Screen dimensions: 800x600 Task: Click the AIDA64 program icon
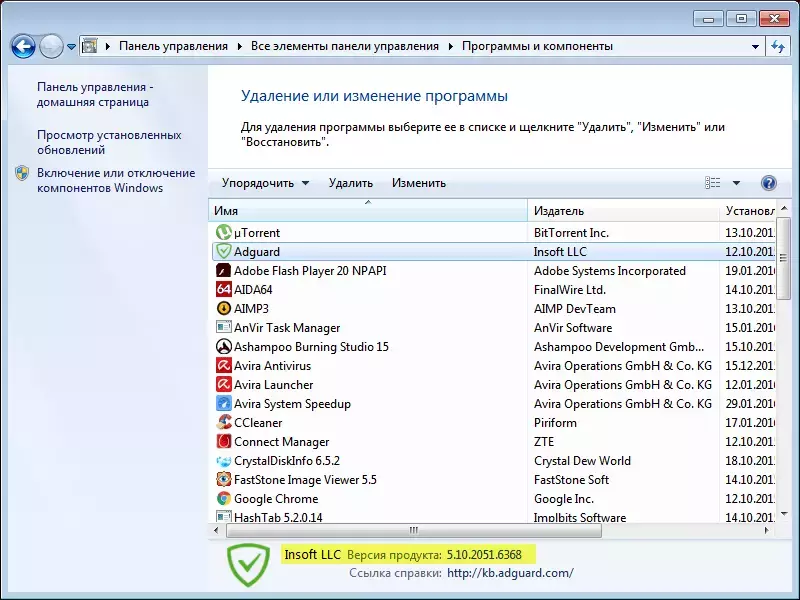click(223, 289)
